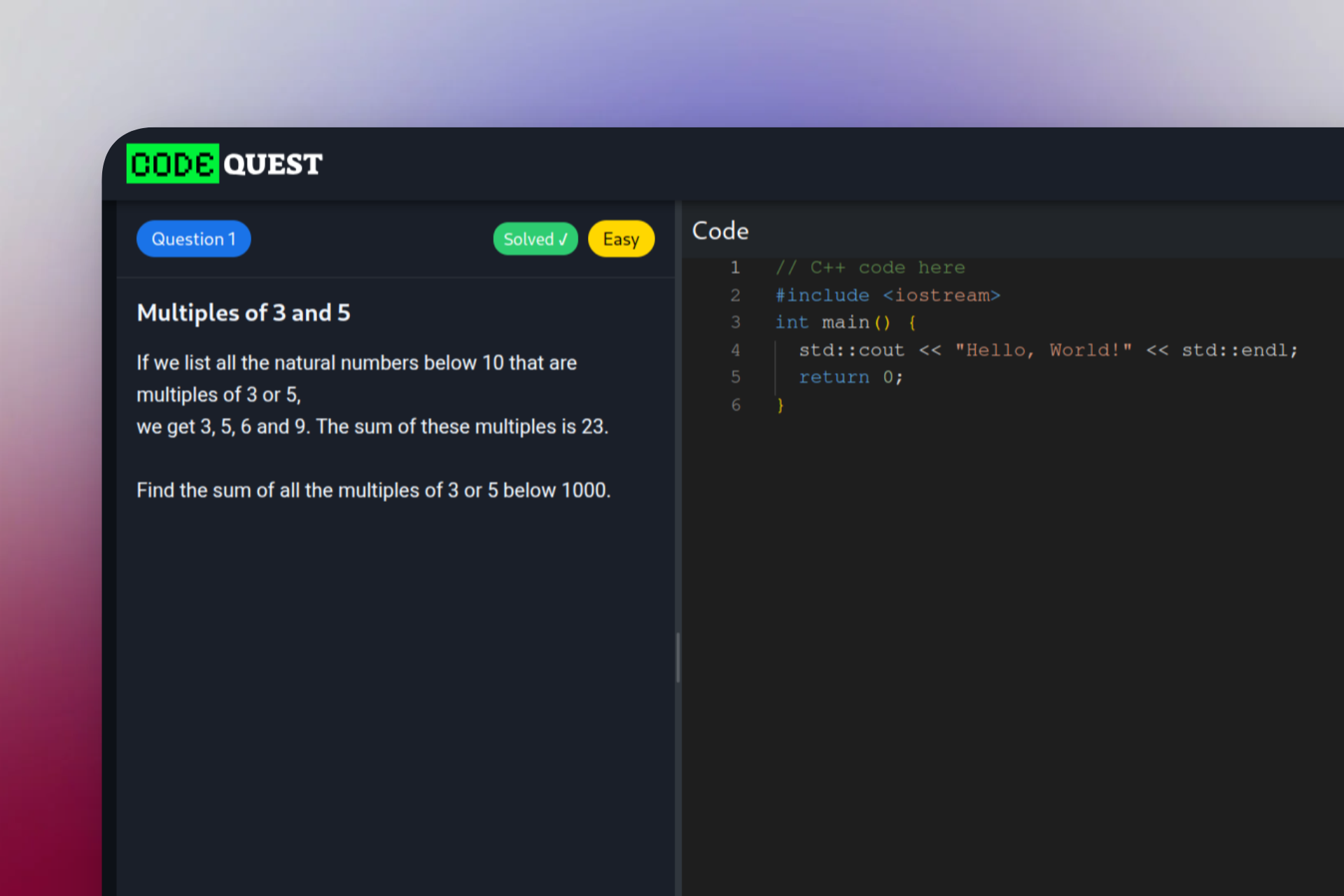Screen dimensions: 1344x896
Task: Click the vertical panel splitter handle
Action: pyautogui.click(x=678, y=657)
